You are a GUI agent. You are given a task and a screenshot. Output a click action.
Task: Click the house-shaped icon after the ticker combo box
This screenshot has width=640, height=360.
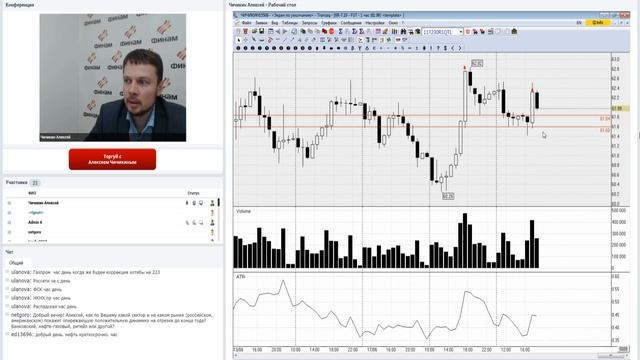pyautogui.click(x=514, y=31)
